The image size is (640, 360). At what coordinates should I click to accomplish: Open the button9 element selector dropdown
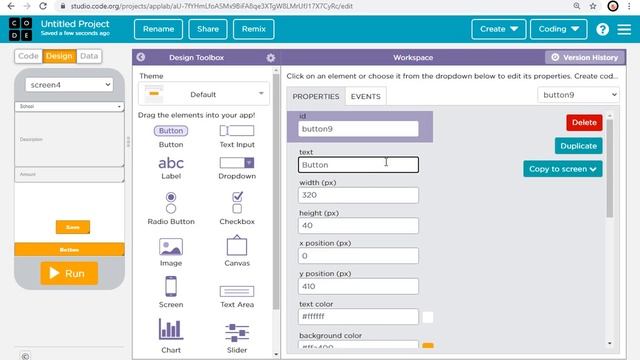point(578,95)
